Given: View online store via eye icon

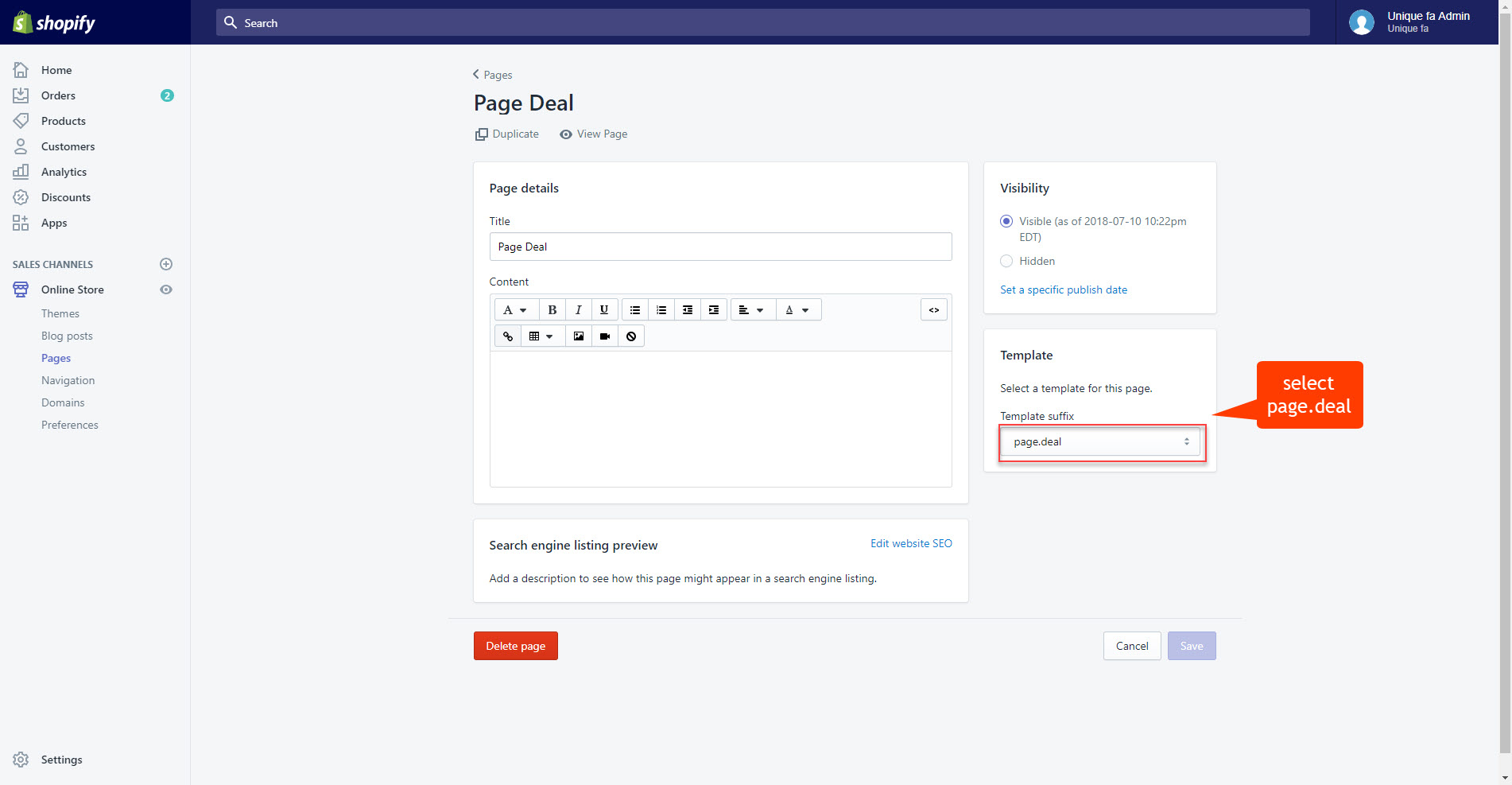Looking at the screenshot, I should click(166, 290).
